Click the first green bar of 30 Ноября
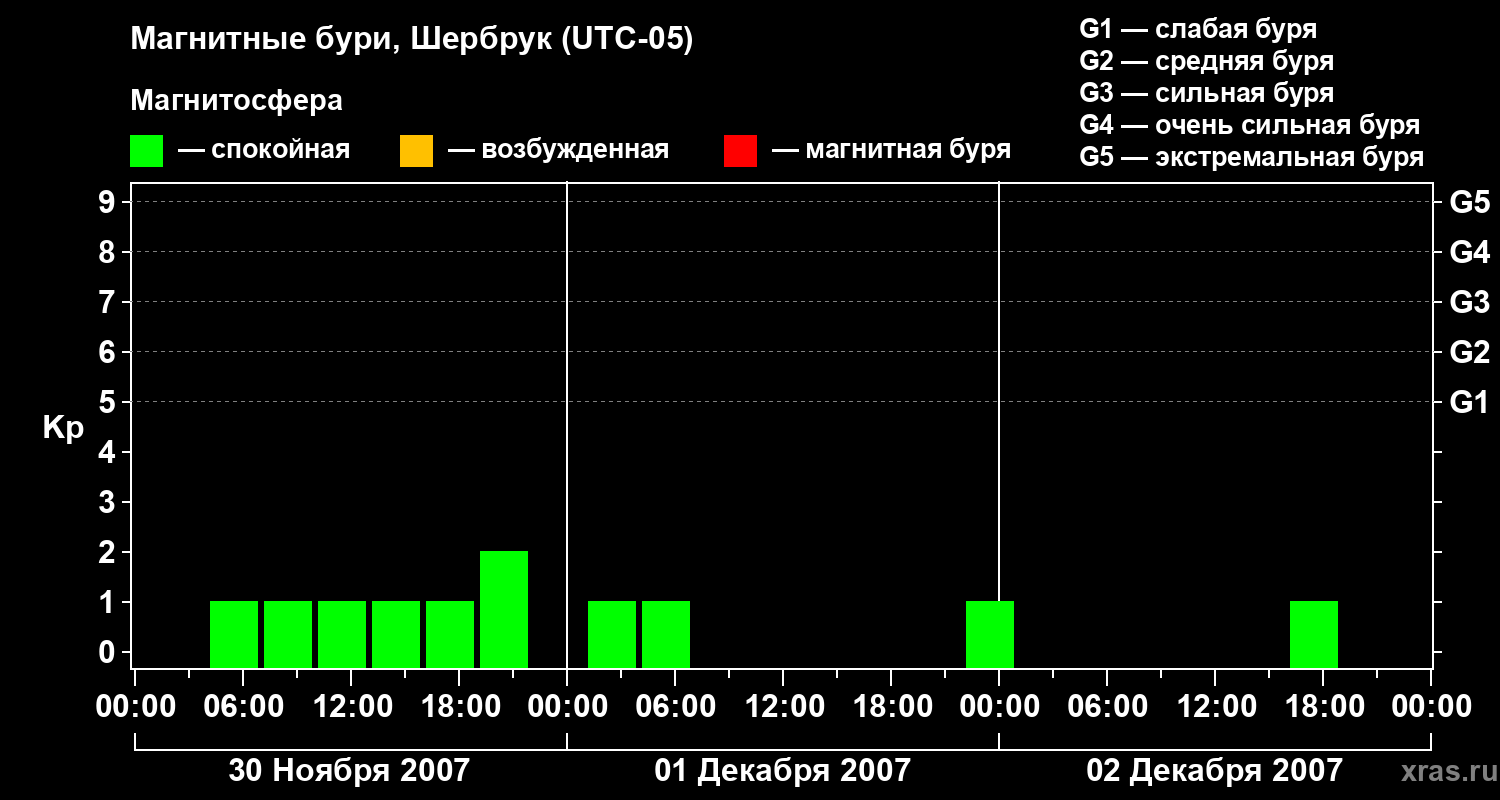Image resolution: width=1500 pixels, height=800 pixels. pyautogui.click(x=234, y=634)
